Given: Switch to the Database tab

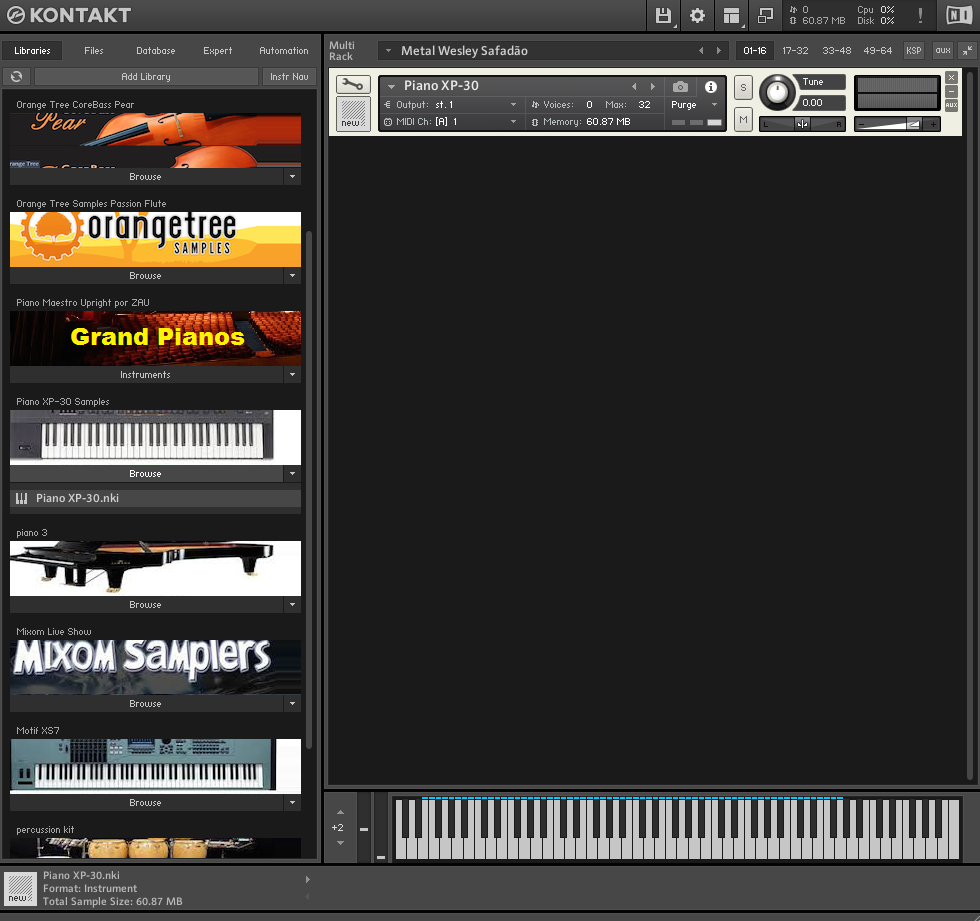Looking at the screenshot, I should [156, 51].
